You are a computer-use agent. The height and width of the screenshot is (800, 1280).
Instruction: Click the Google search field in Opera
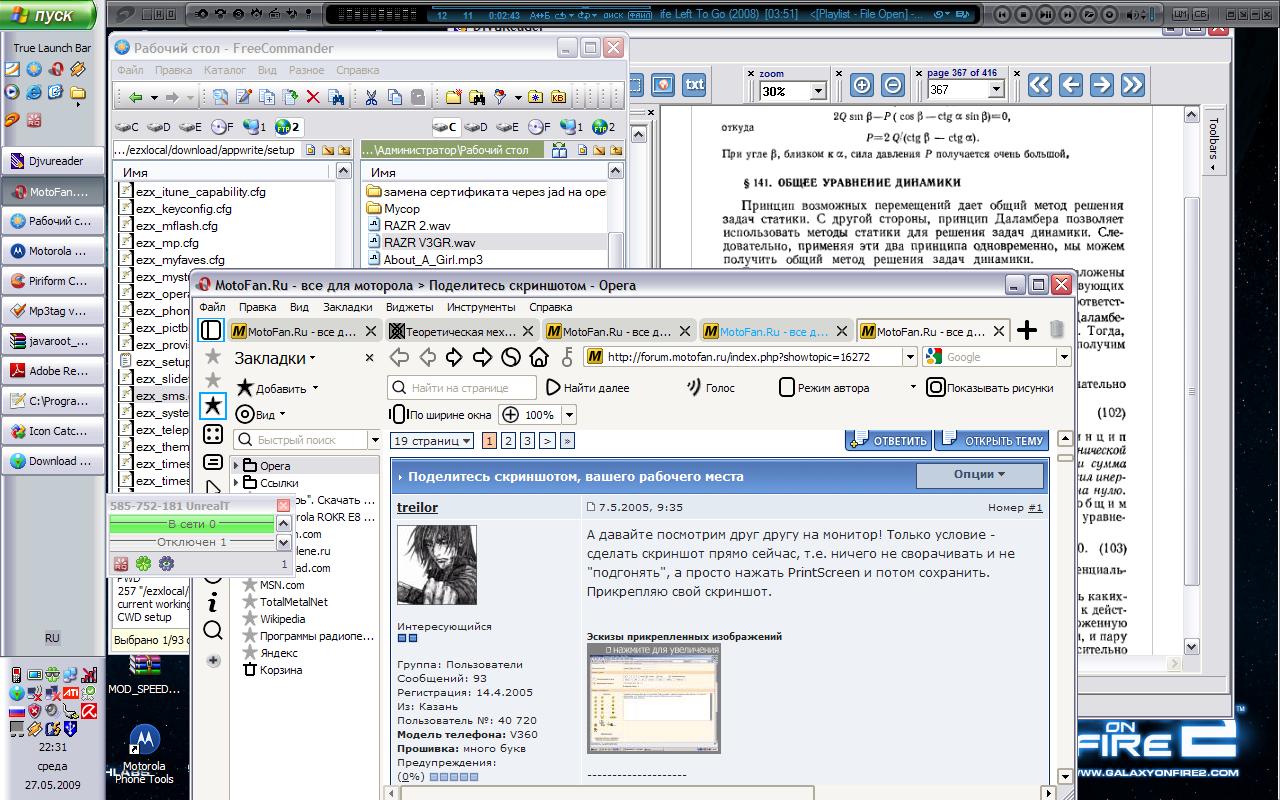pos(997,357)
